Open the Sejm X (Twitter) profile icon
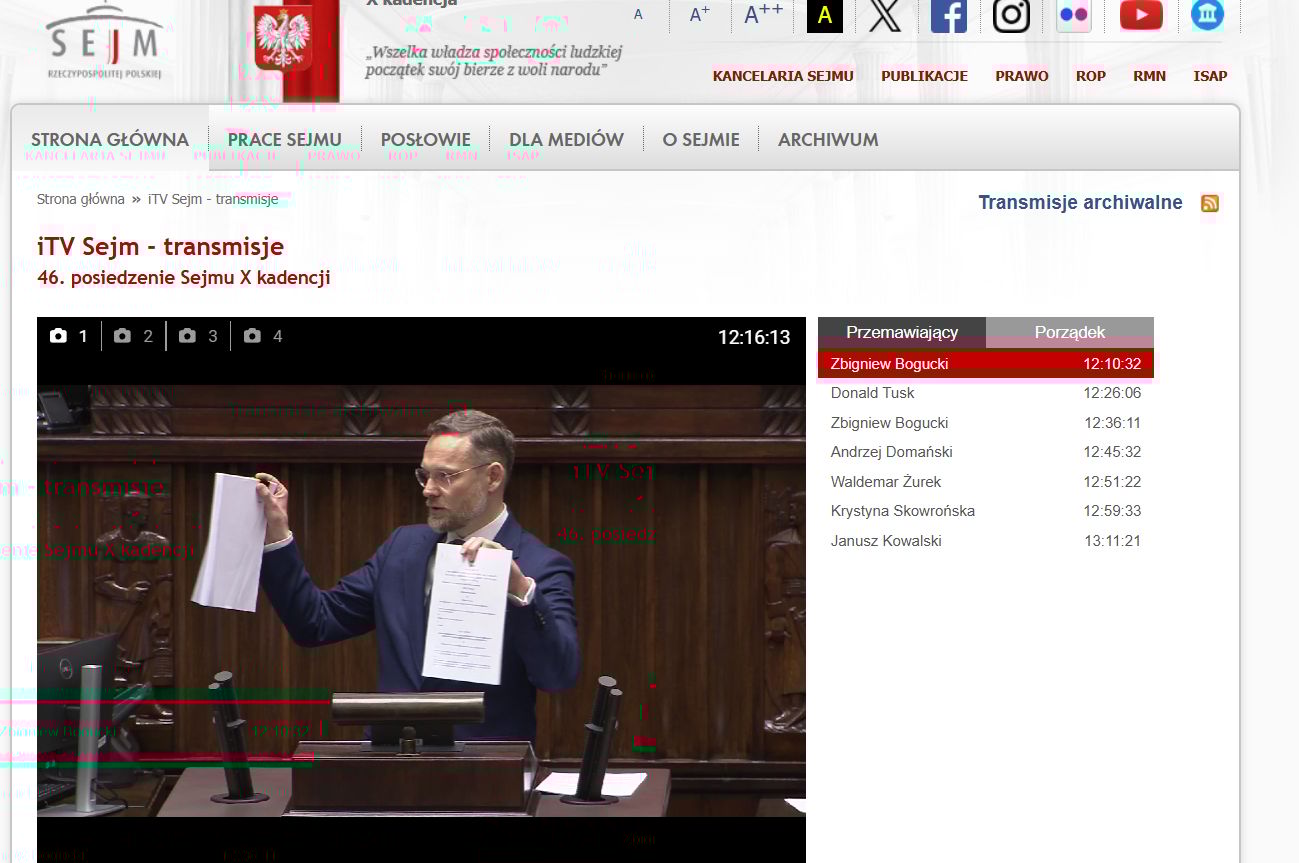 pyautogui.click(x=885, y=16)
